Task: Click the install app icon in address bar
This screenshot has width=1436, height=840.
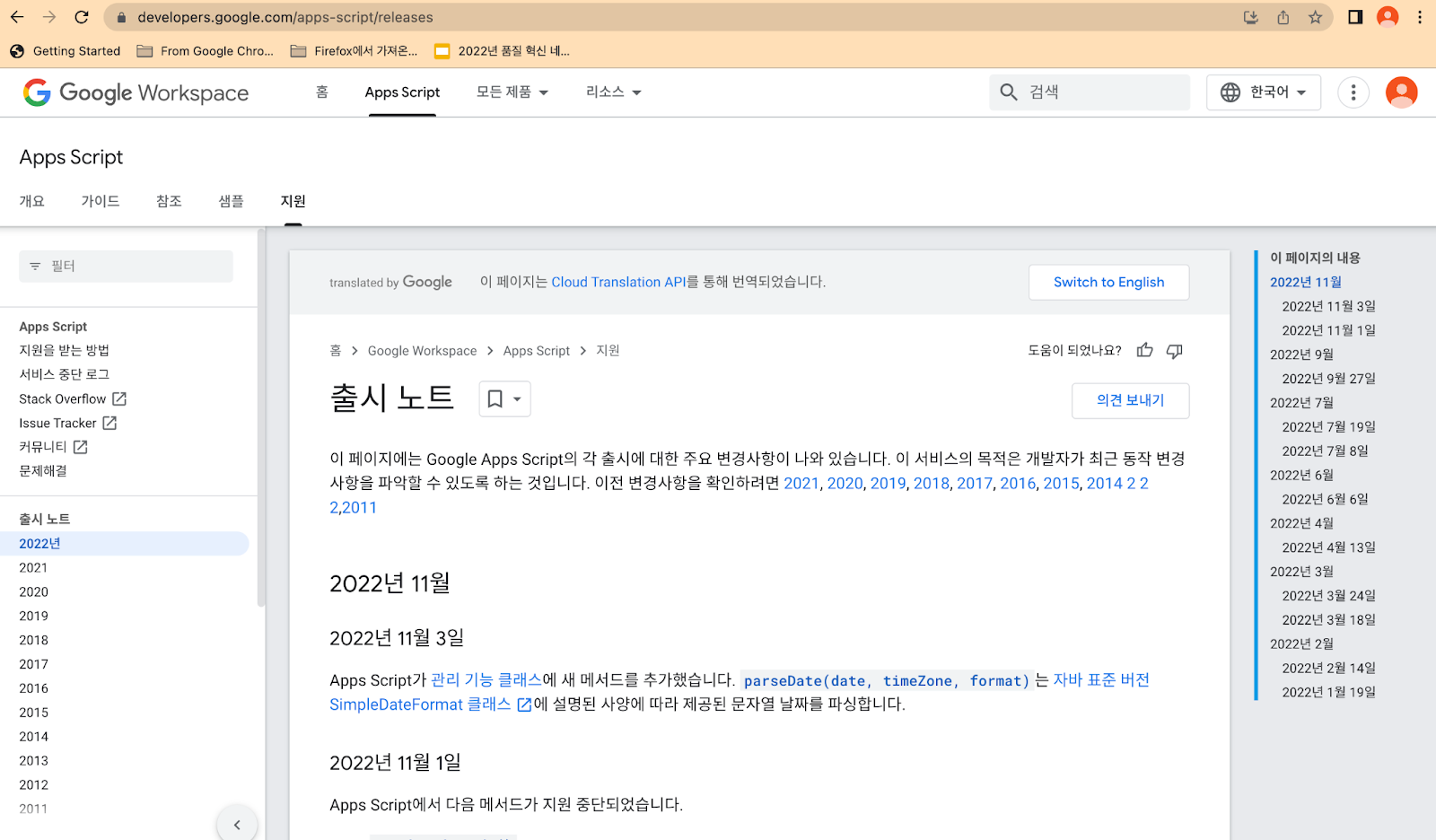Action: [x=1251, y=17]
